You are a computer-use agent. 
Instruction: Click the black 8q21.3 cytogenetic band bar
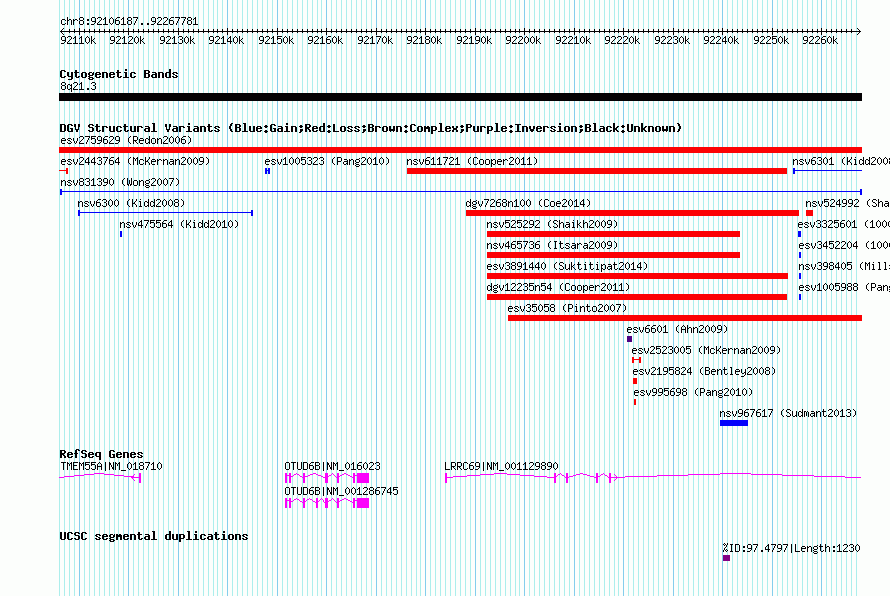[x=460, y=97]
